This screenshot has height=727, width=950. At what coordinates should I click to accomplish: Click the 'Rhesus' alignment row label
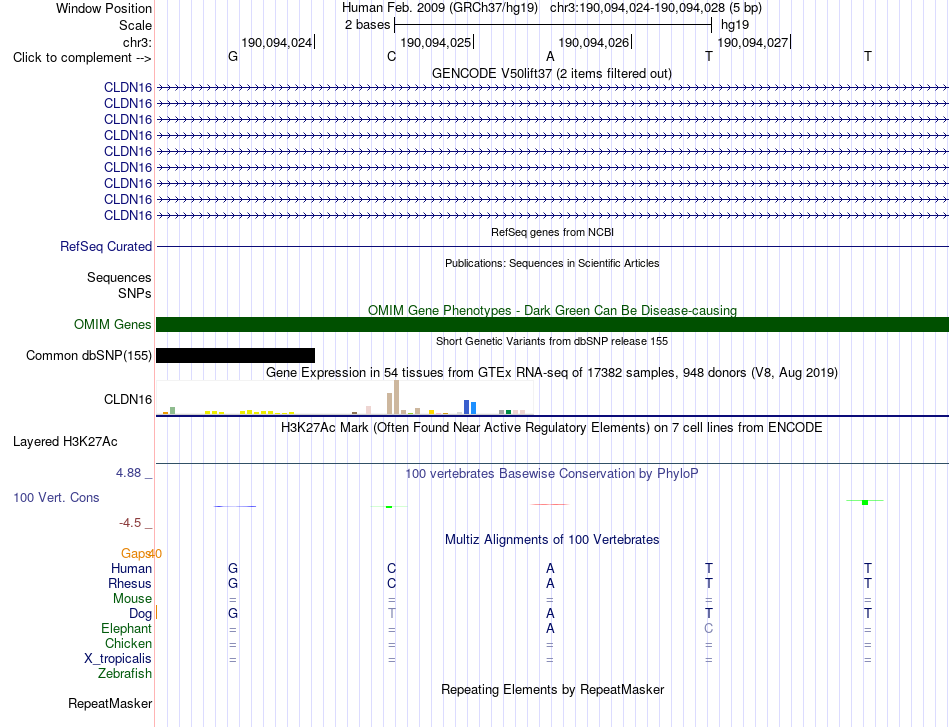pos(130,583)
